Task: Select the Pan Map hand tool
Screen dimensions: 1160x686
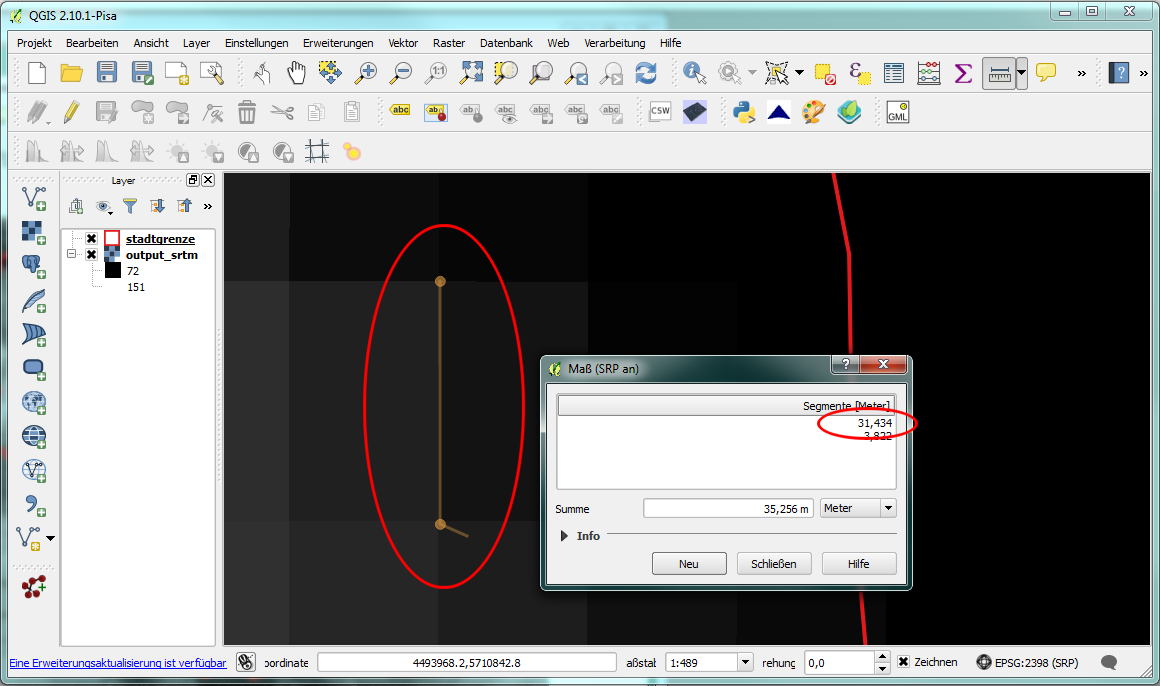Action: 297,72
